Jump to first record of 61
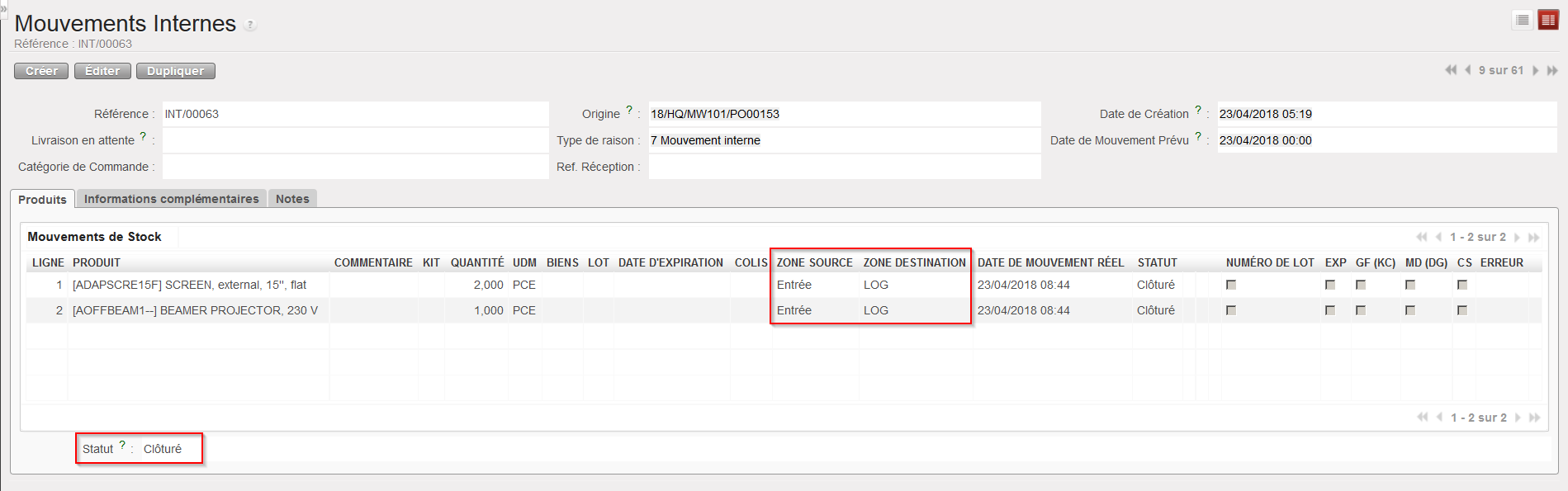 coord(1450,70)
